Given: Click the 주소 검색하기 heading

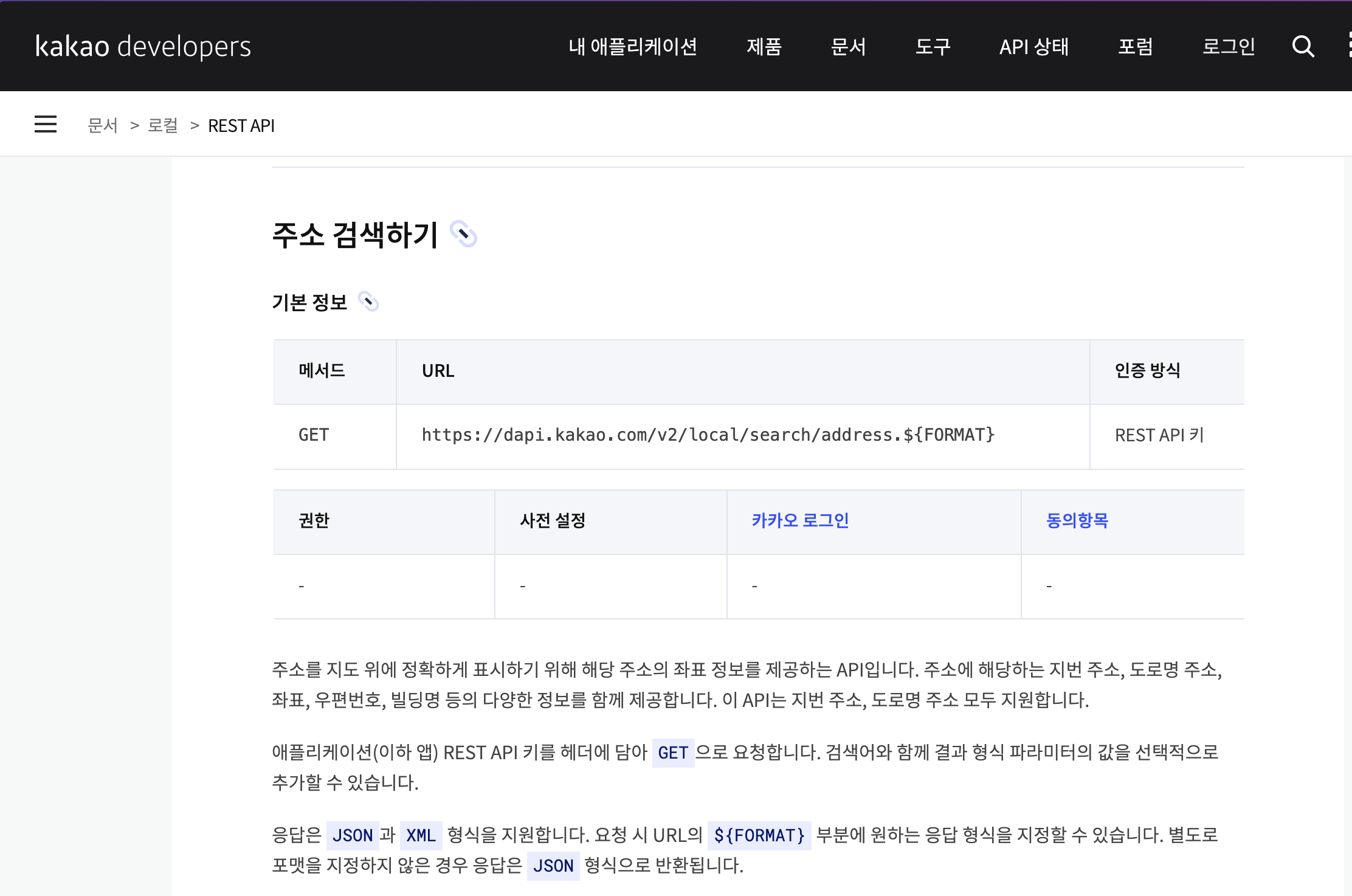Looking at the screenshot, I should pyautogui.click(x=355, y=235).
